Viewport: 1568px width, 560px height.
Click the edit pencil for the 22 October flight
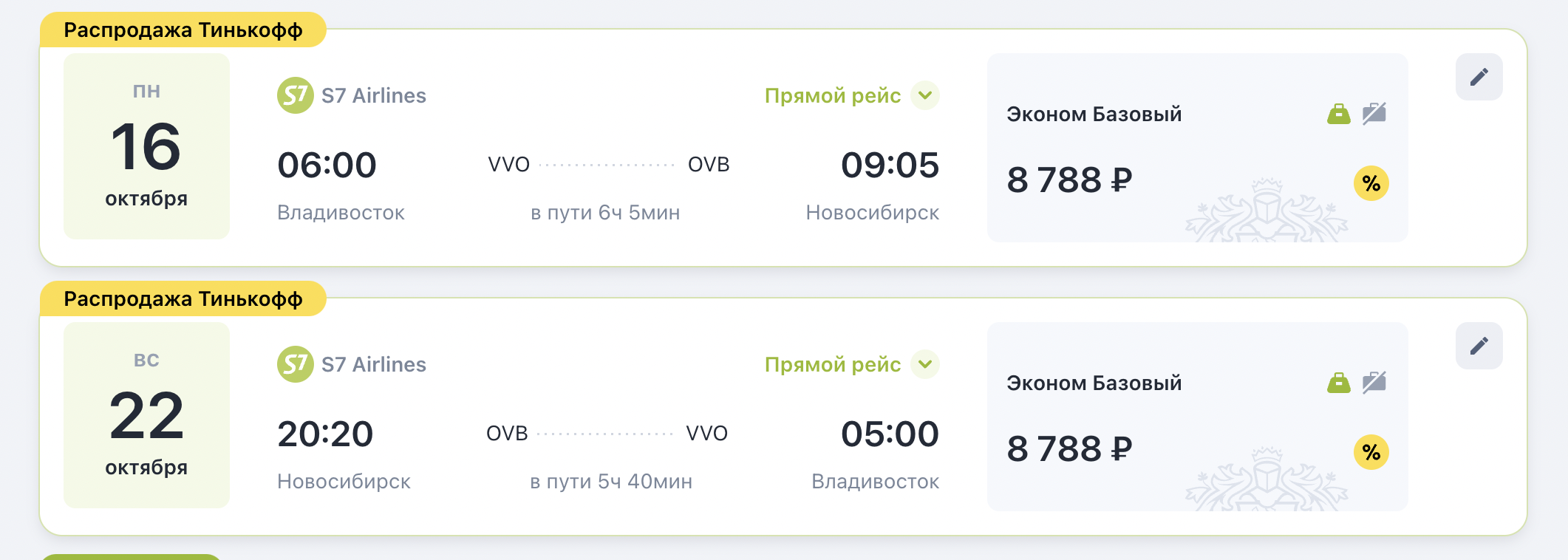(x=1479, y=346)
